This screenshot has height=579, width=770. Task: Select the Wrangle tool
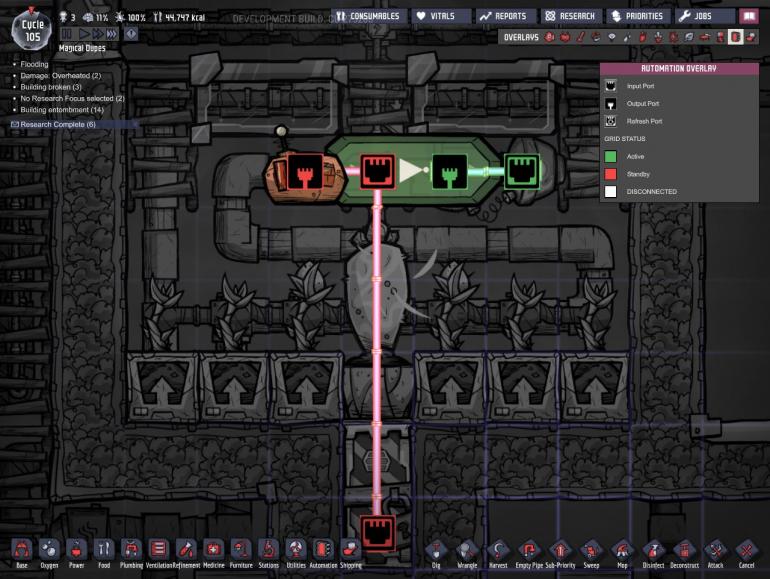click(x=467, y=554)
